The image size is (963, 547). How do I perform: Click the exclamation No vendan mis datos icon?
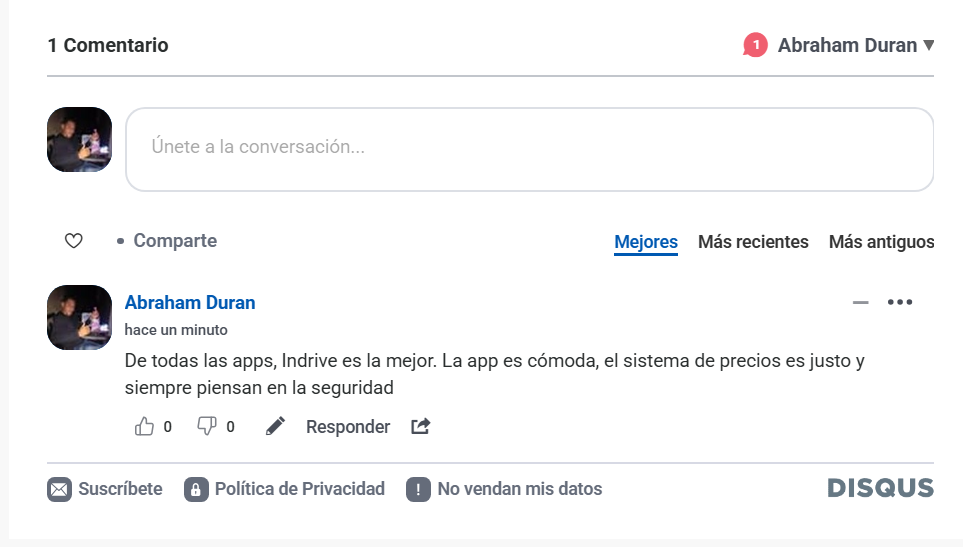(x=418, y=489)
